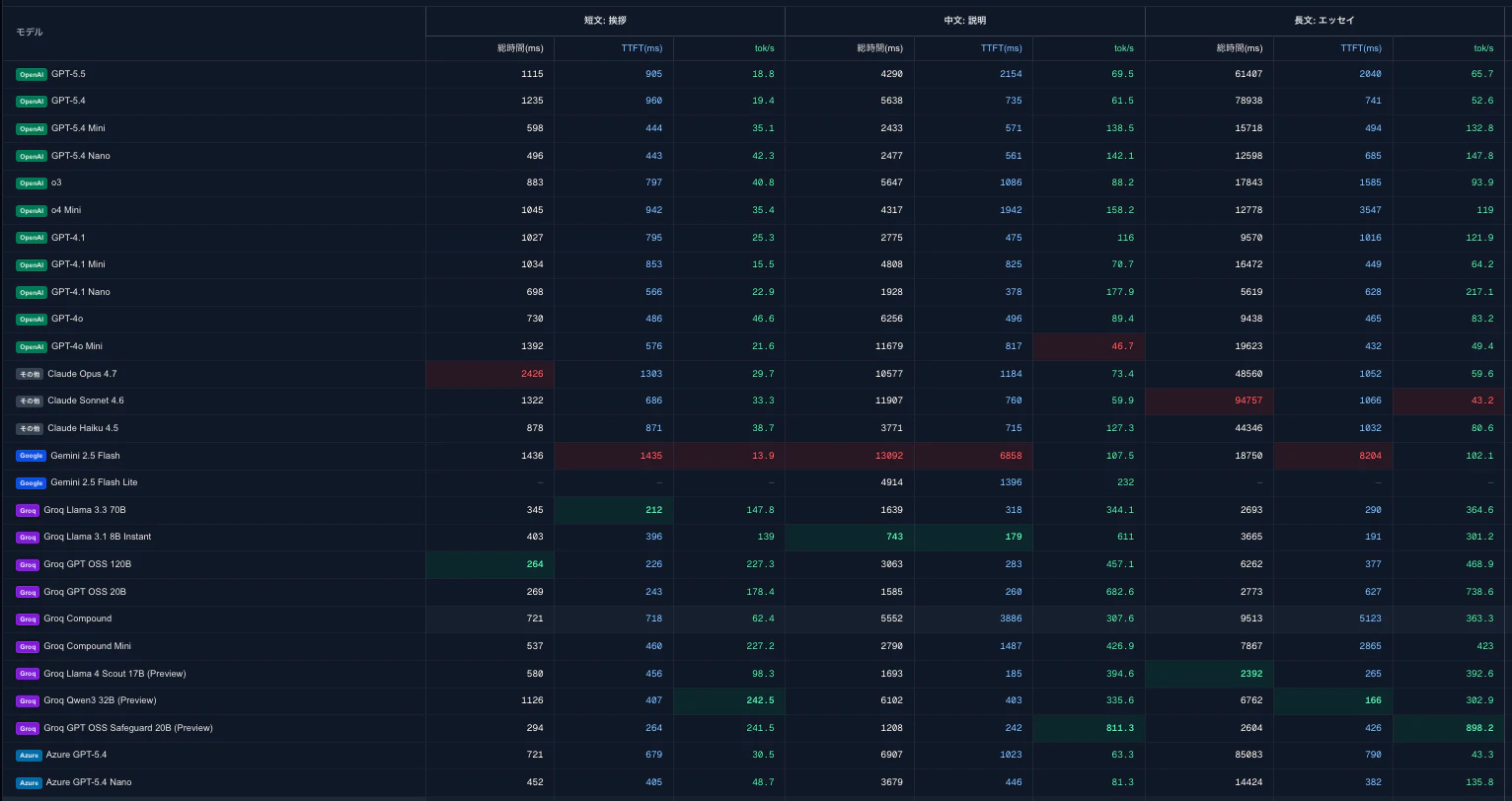Click tok/s header under 長文: エッセイ
The image size is (1512, 801).
pyautogui.click(x=1483, y=48)
